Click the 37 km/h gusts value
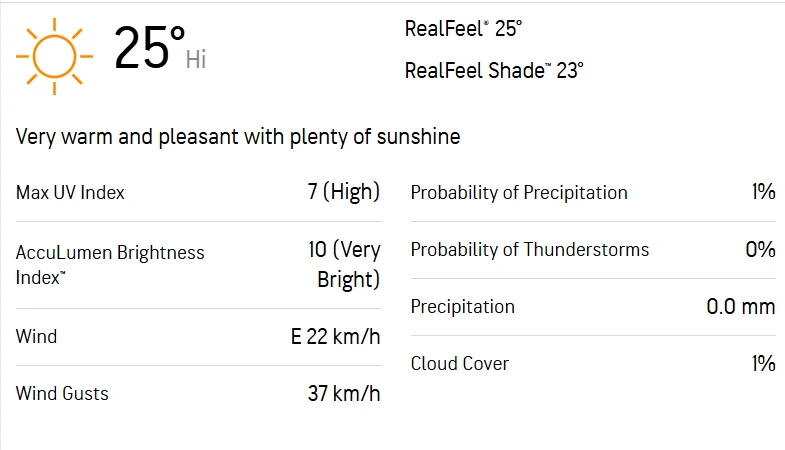The width and height of the screenshot is (785, 450). click(x=343, y=394)
